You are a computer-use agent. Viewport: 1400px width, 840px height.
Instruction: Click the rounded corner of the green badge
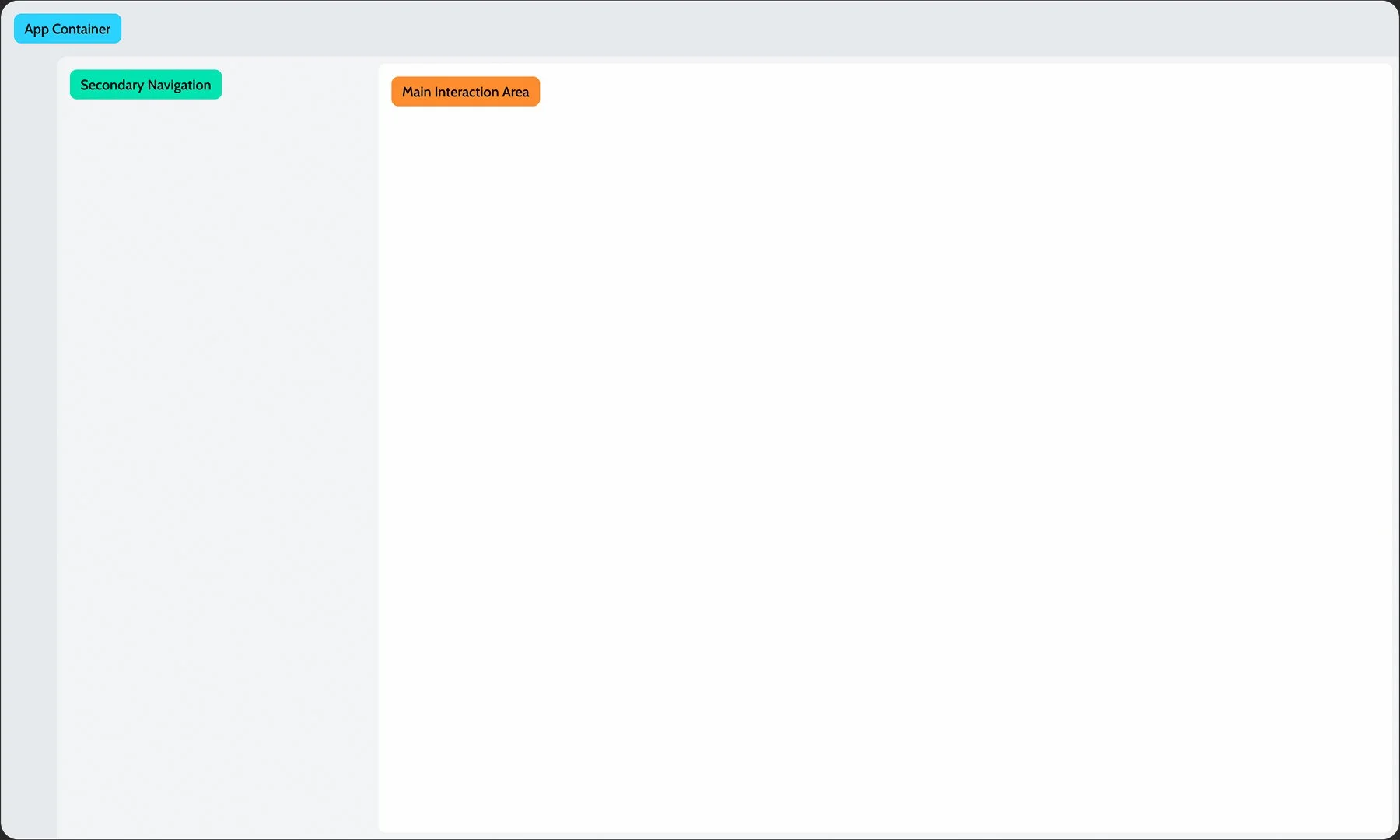tap(75, 73)
